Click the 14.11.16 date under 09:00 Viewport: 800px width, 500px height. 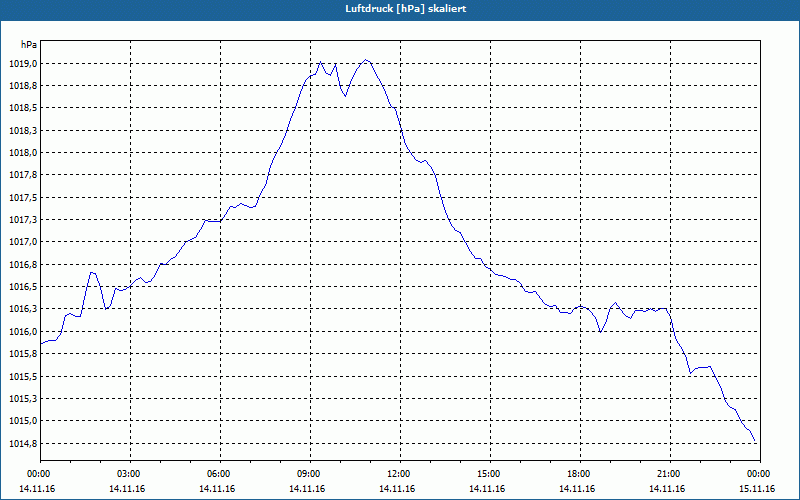tap(307, 489)
